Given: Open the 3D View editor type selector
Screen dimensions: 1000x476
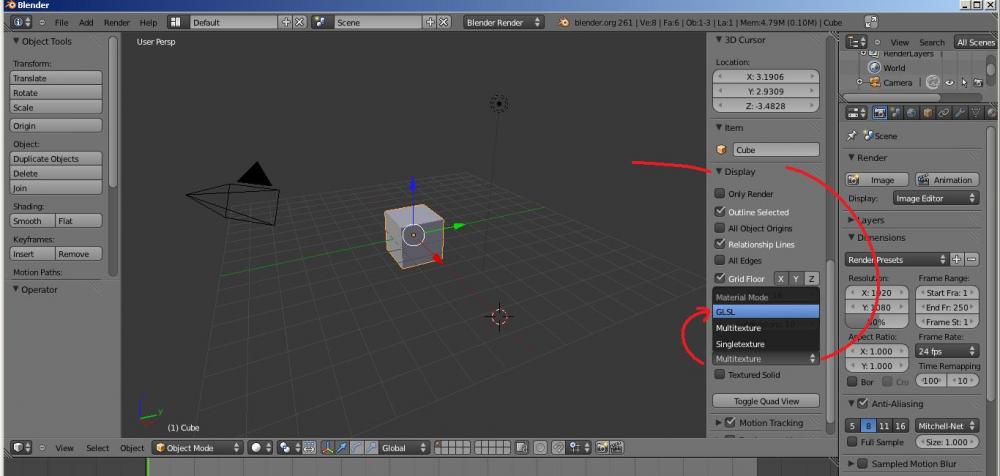Looking at the screenshot, I should (x=21, y=448).
